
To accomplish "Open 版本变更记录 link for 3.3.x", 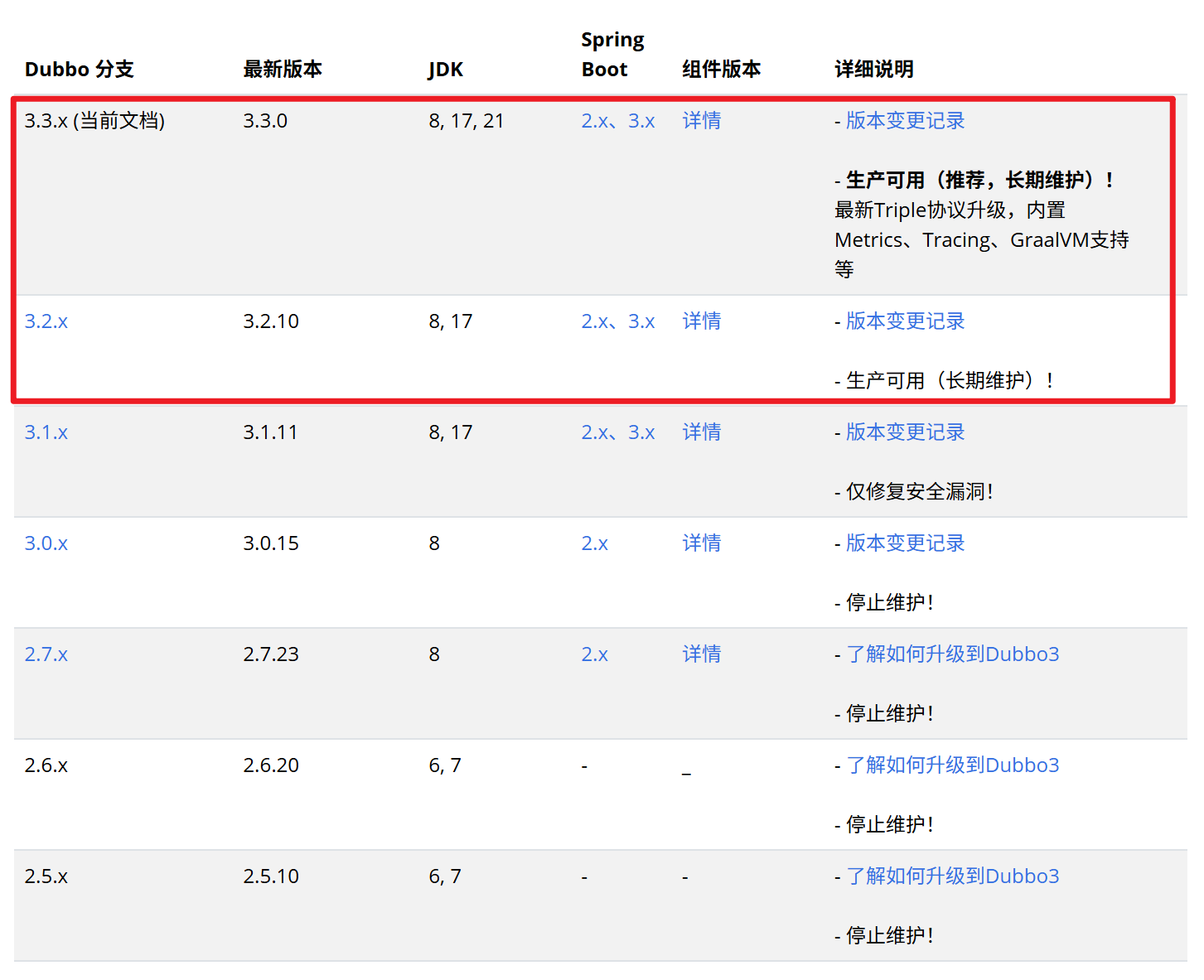I will (x=906, y=121).
